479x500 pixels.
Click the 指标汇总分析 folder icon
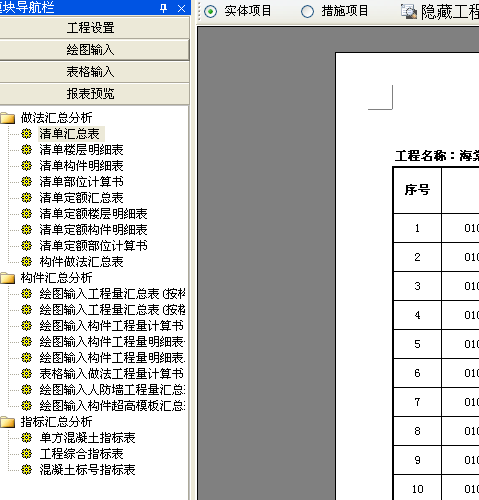pos(8,422)
